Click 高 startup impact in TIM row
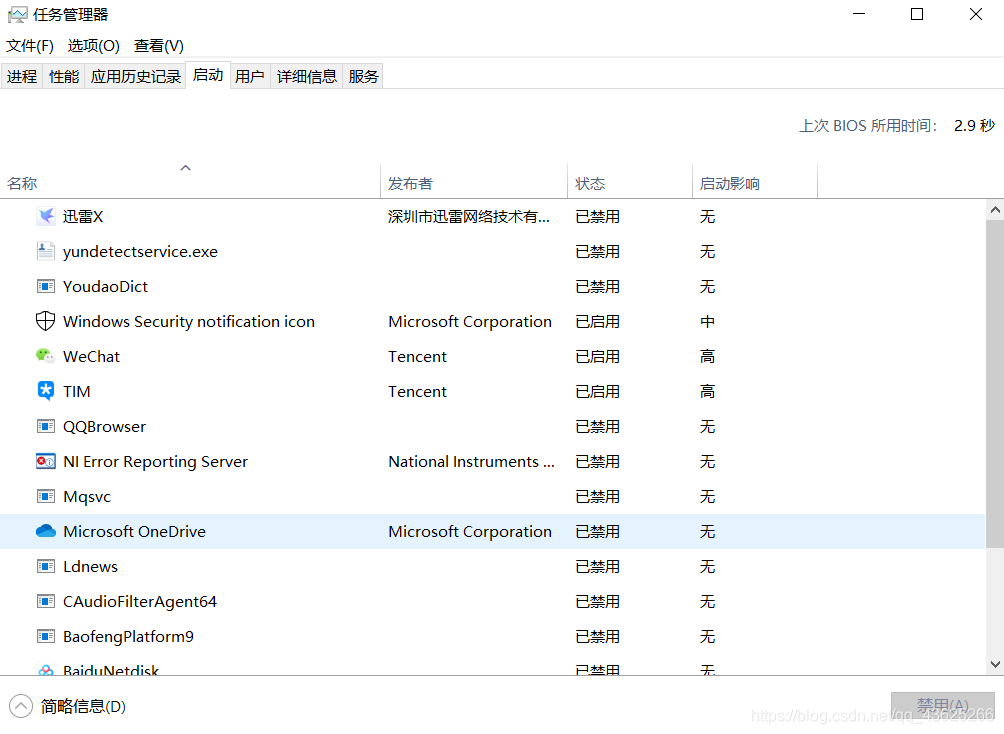The image size is (1004, 734). tap(707, 391)
